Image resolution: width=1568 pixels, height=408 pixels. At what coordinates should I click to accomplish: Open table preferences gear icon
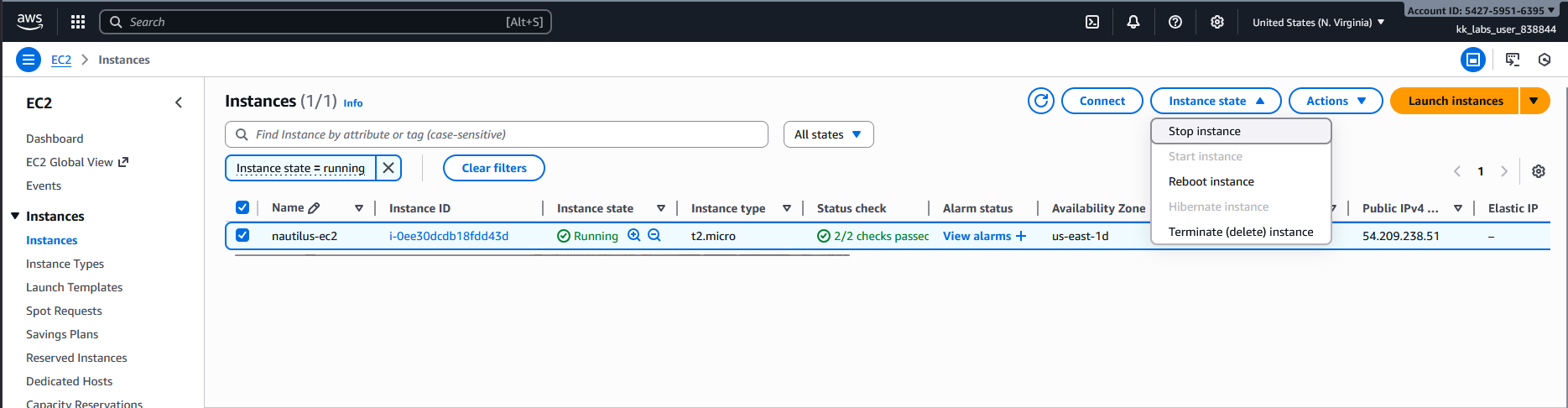1539,171
